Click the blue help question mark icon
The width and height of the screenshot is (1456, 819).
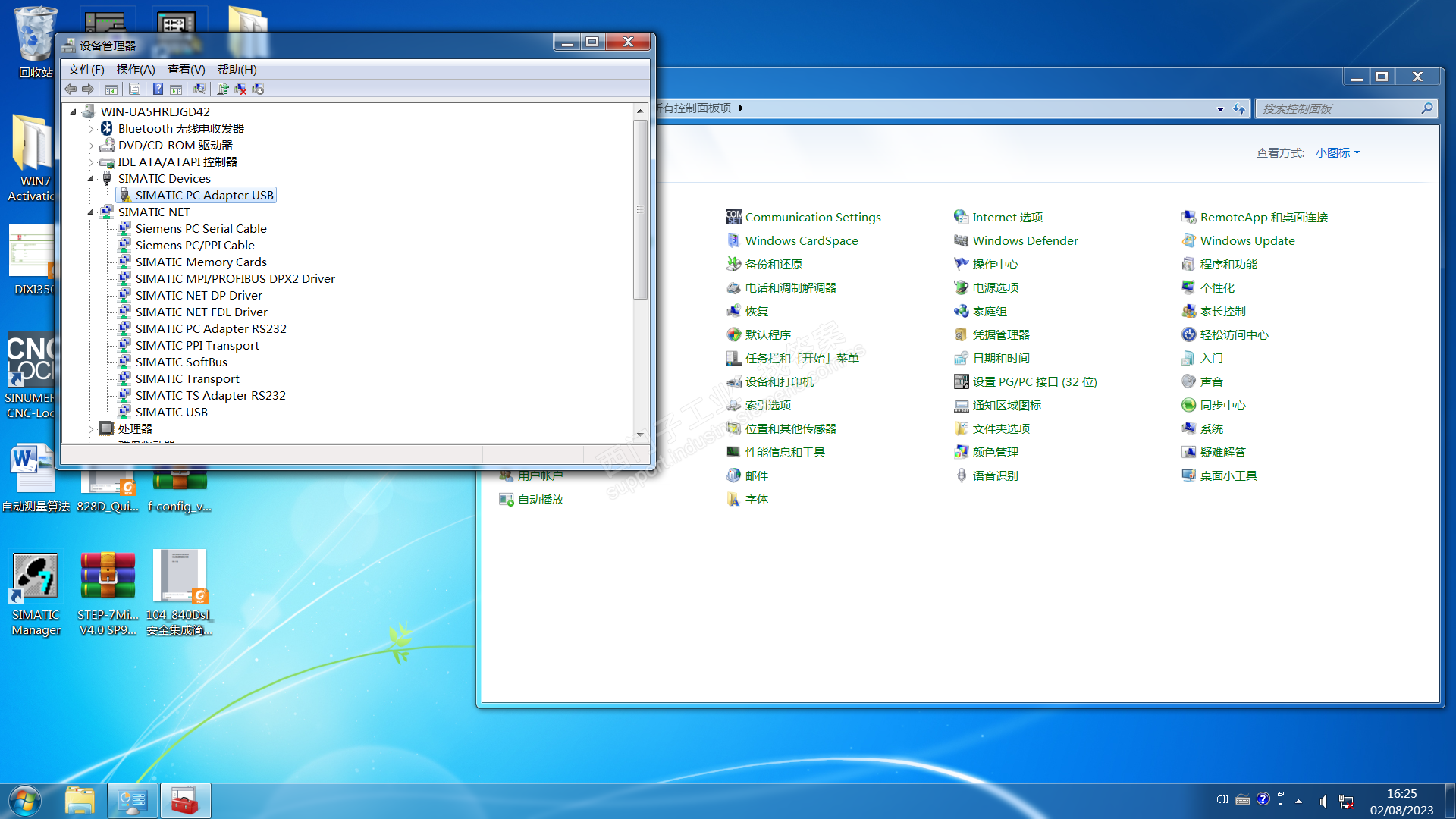(158, 89)
